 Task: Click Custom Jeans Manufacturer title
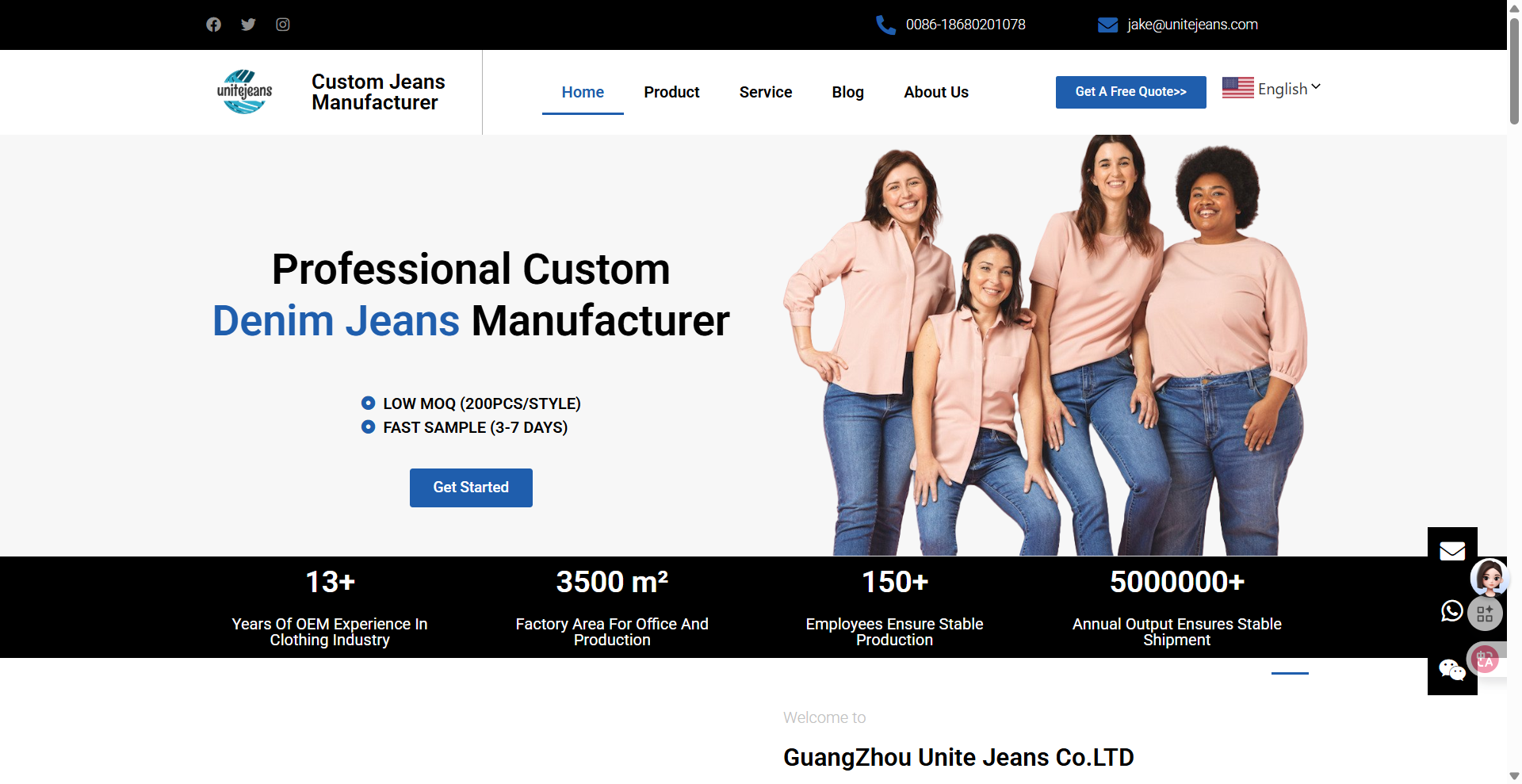(378, 92)
